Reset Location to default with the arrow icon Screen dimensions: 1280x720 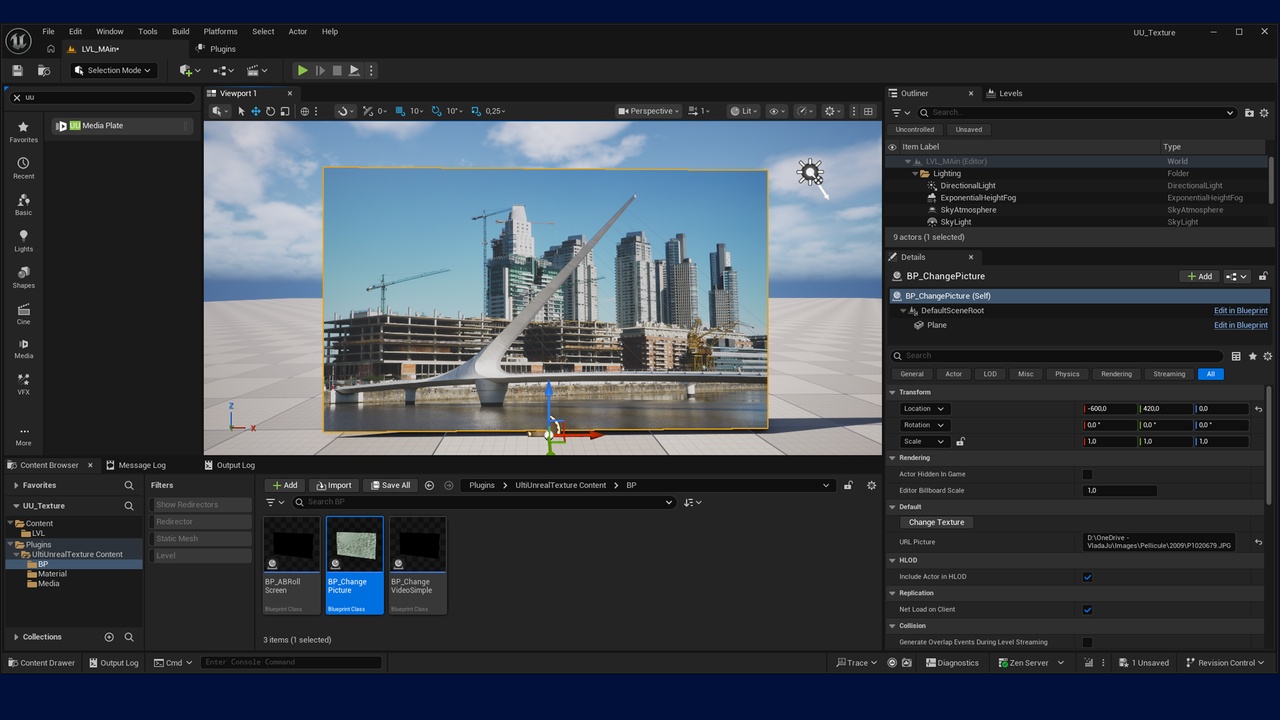click(x=1258, y=409)
